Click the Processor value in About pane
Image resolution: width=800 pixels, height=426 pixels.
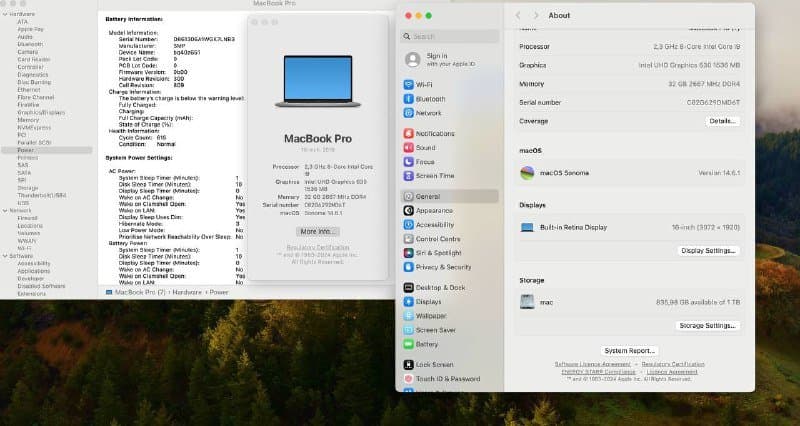tap(696, 46)
